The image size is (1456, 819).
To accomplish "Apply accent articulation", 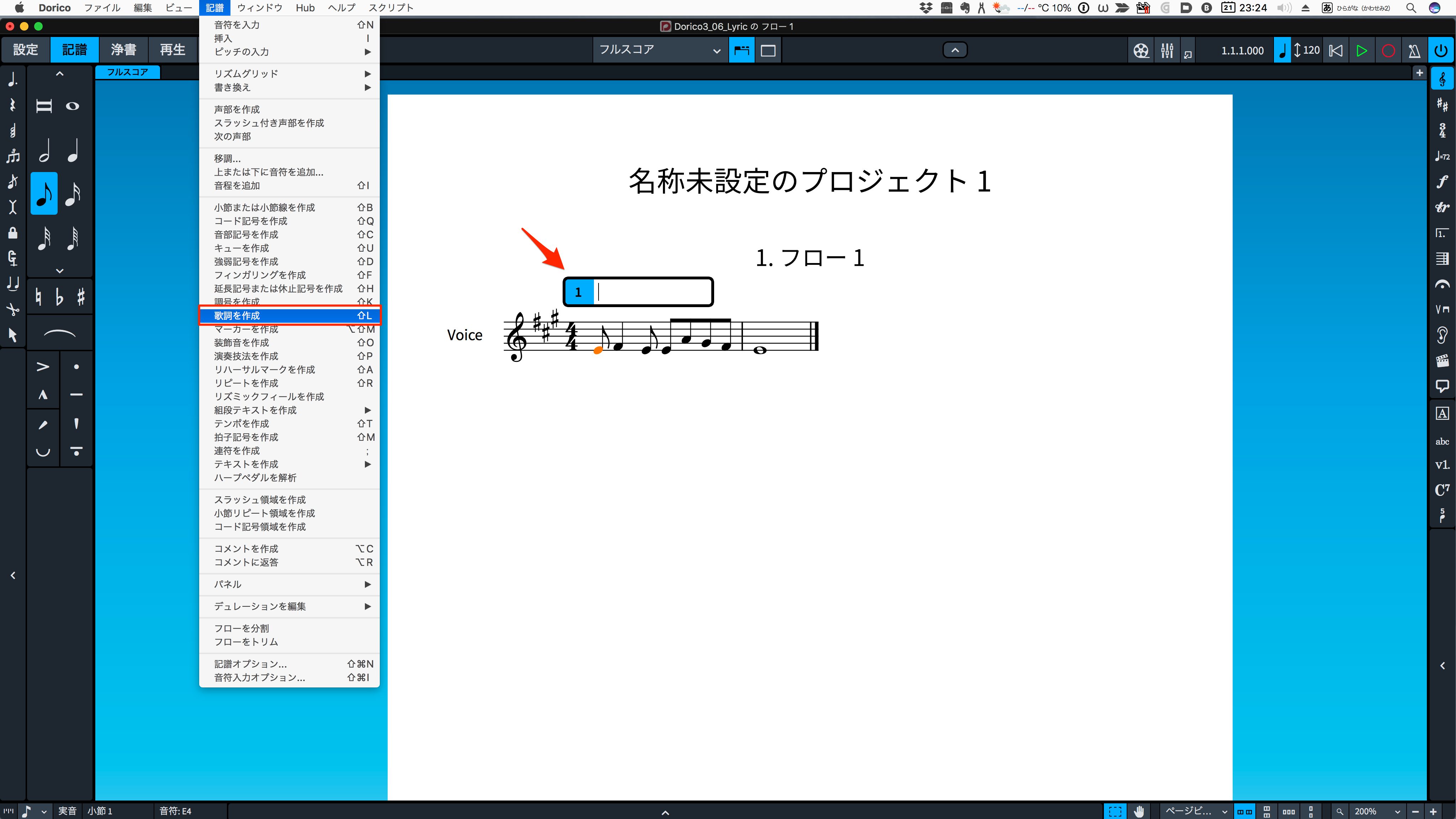I will pos(43,367).
